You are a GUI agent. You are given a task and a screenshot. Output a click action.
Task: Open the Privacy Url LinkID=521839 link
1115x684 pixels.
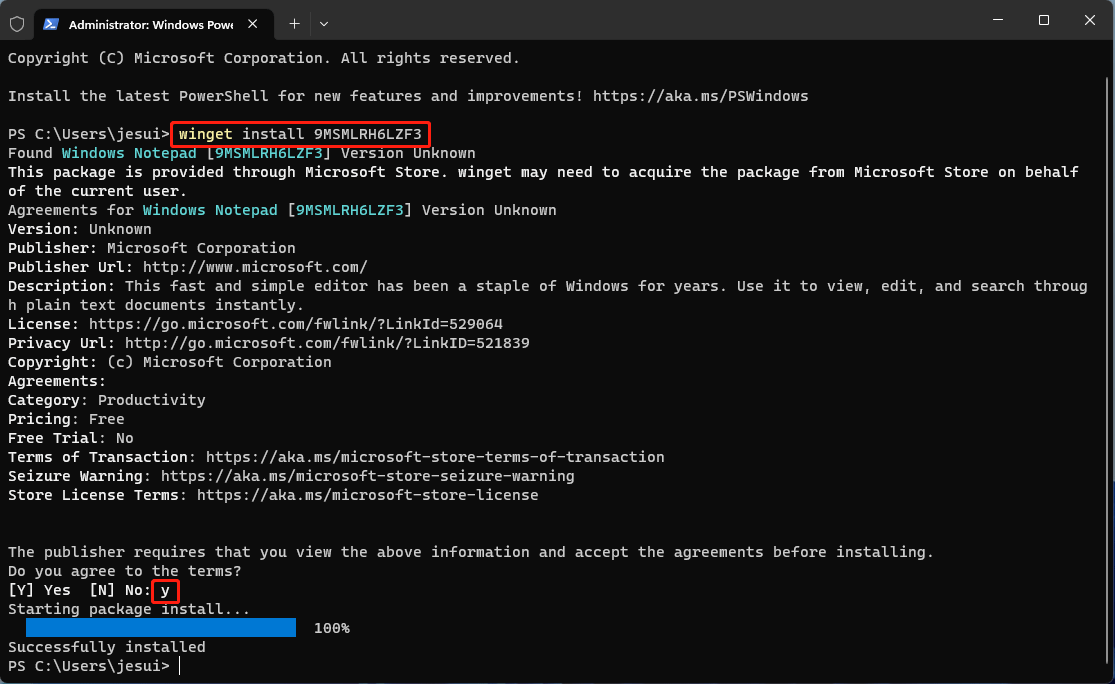coord(327,343)
